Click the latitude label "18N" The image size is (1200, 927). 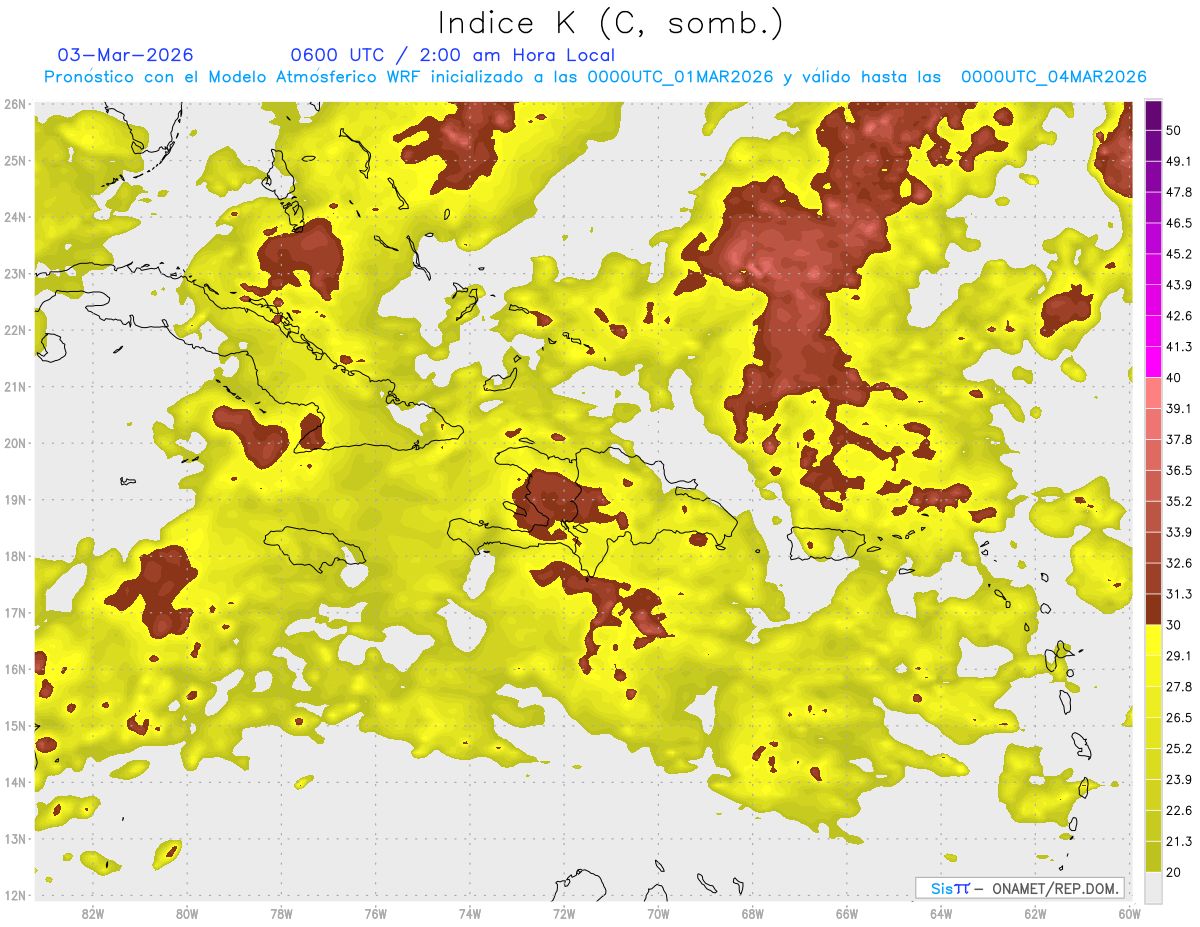(x=15, y=556)
